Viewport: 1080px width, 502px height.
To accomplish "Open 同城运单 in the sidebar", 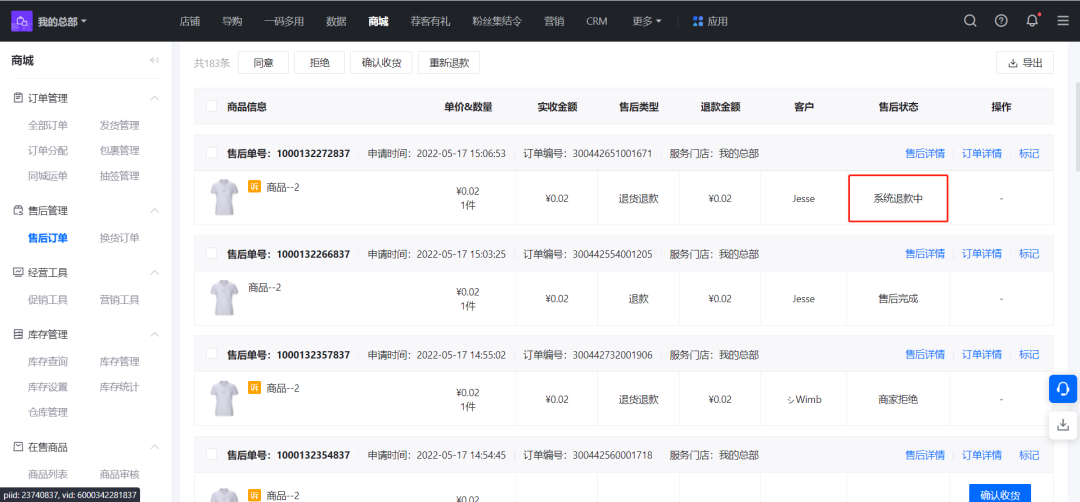I will (x=48, y=176).
